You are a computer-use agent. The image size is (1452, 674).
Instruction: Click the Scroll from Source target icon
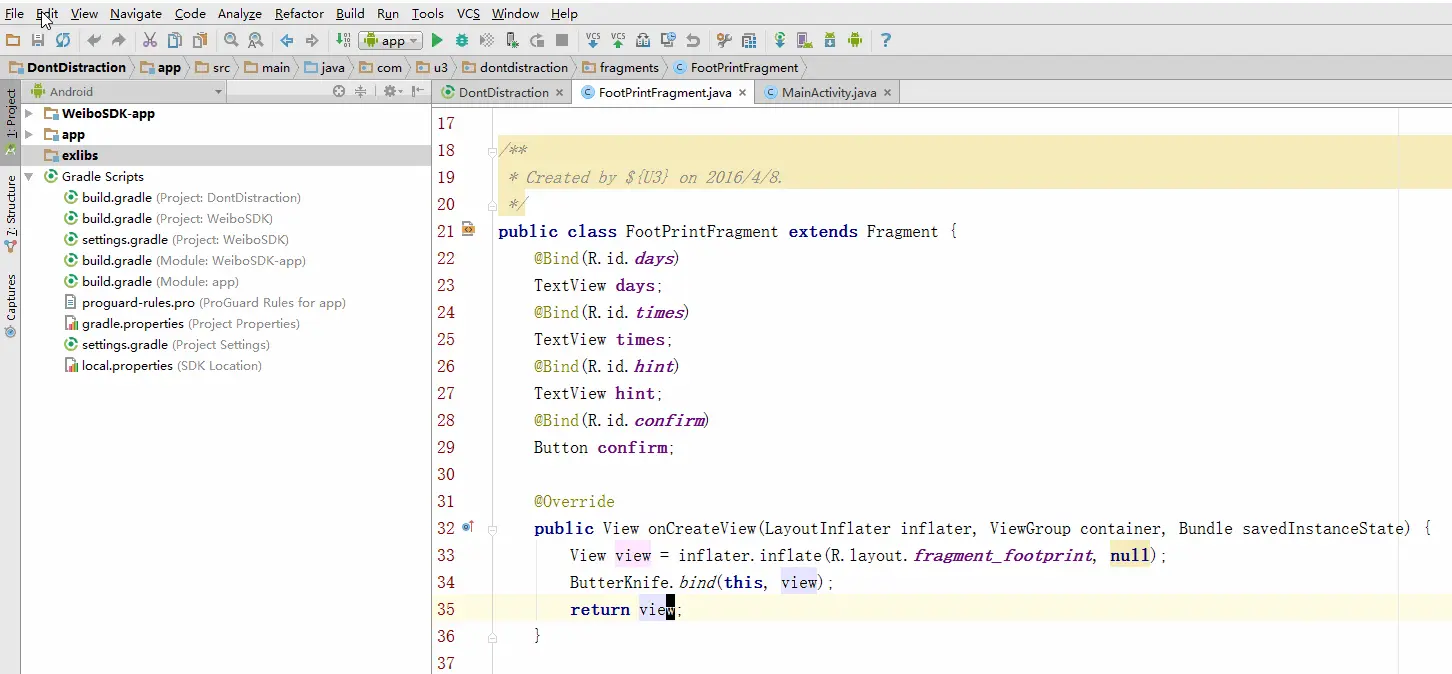(x=339, y=92)
